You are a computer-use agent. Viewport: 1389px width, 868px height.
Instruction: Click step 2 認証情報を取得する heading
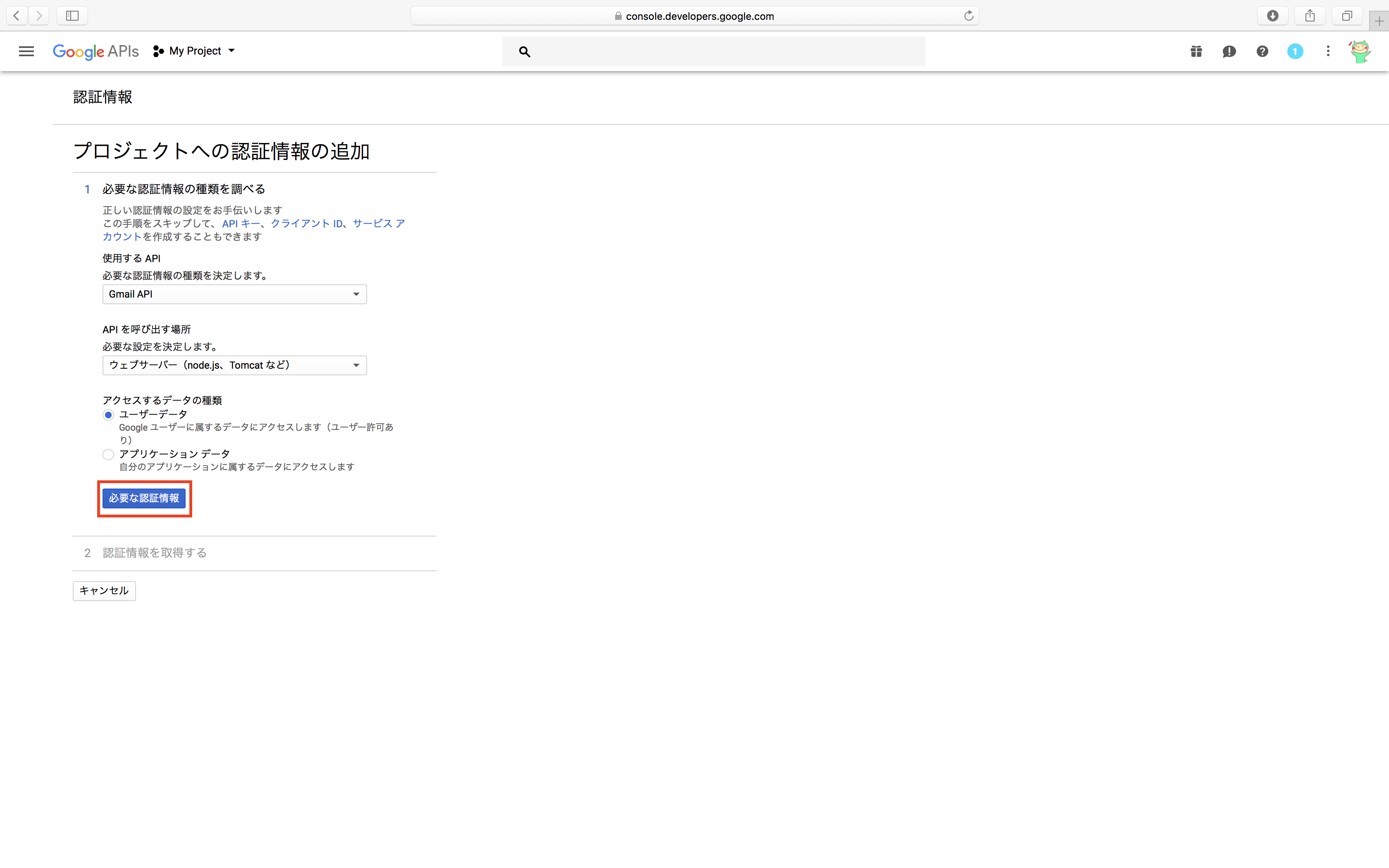point(154,553)
